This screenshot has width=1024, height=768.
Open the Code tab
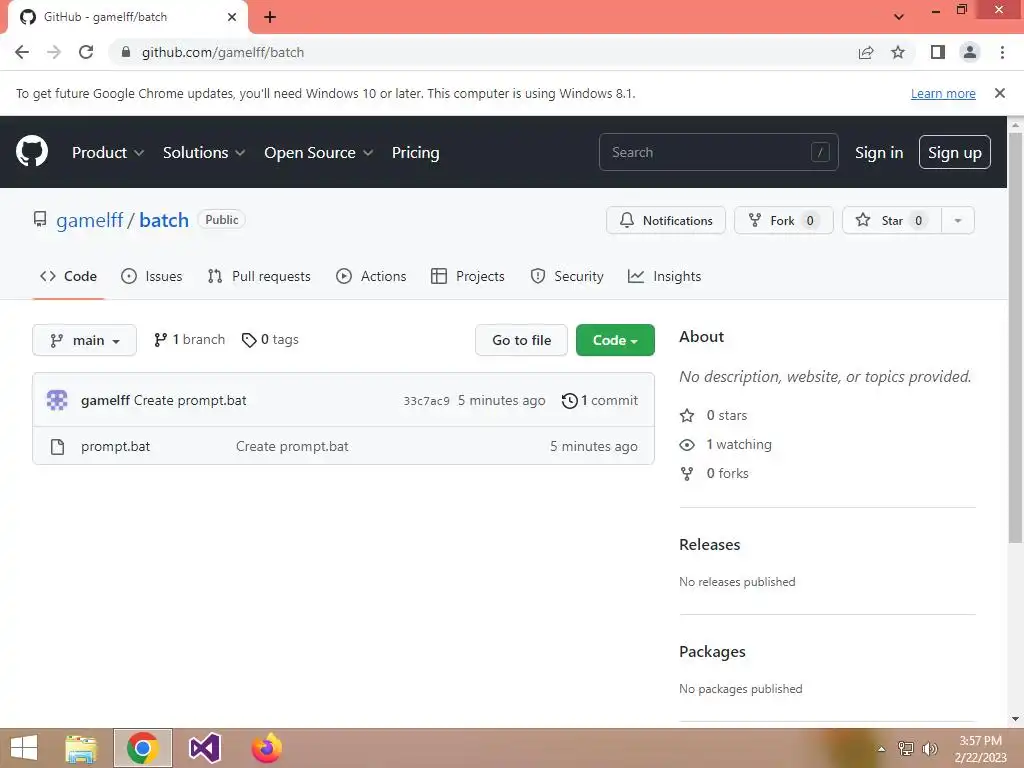point(69,276)
